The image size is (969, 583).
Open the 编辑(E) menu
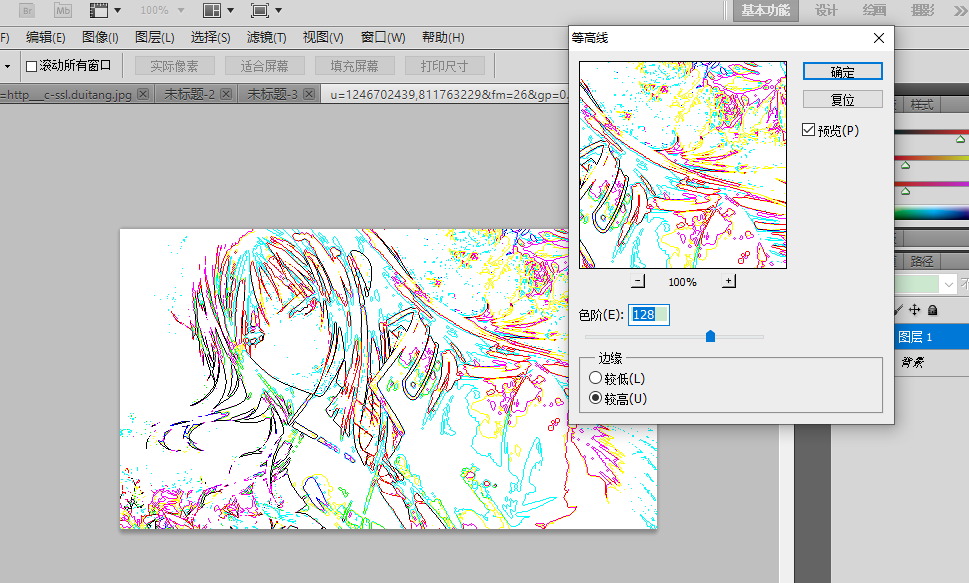(x=45, y=38)
